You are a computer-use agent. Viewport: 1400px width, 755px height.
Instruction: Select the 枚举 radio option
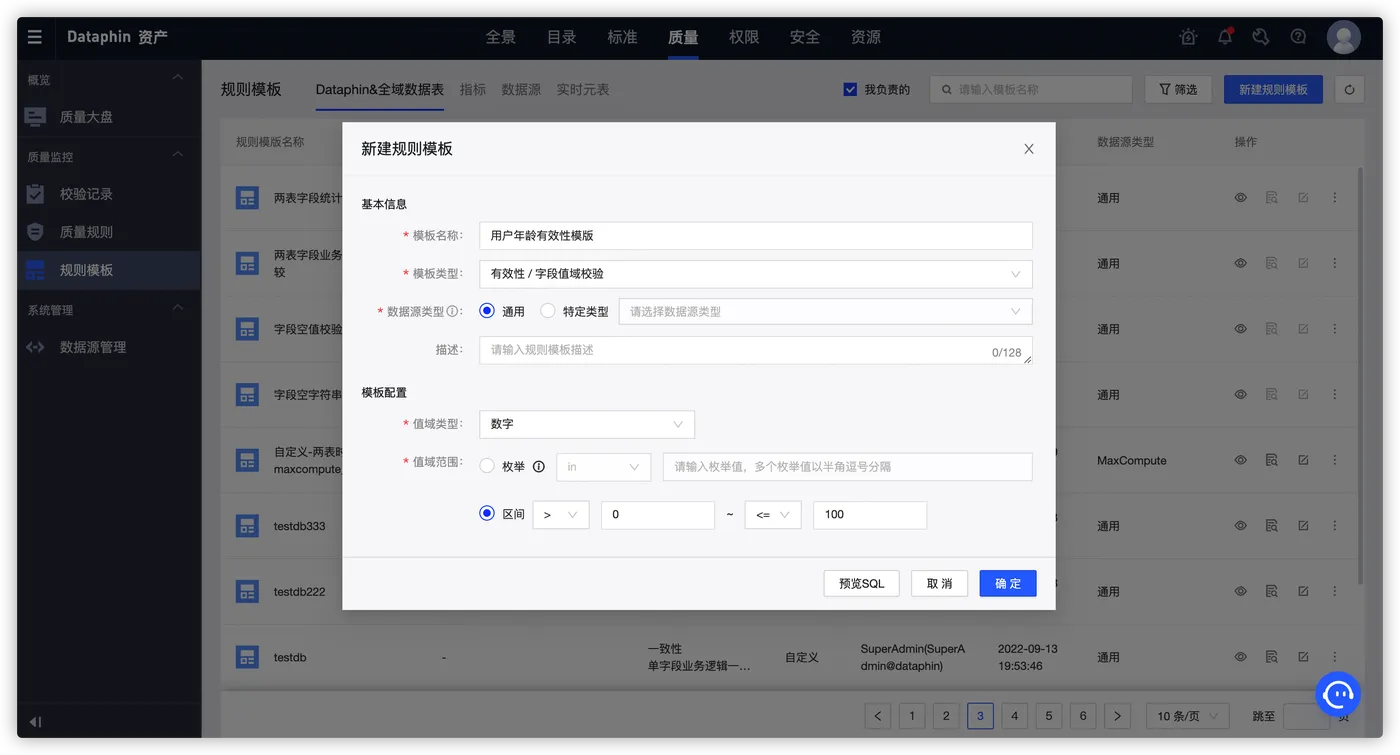488,466
